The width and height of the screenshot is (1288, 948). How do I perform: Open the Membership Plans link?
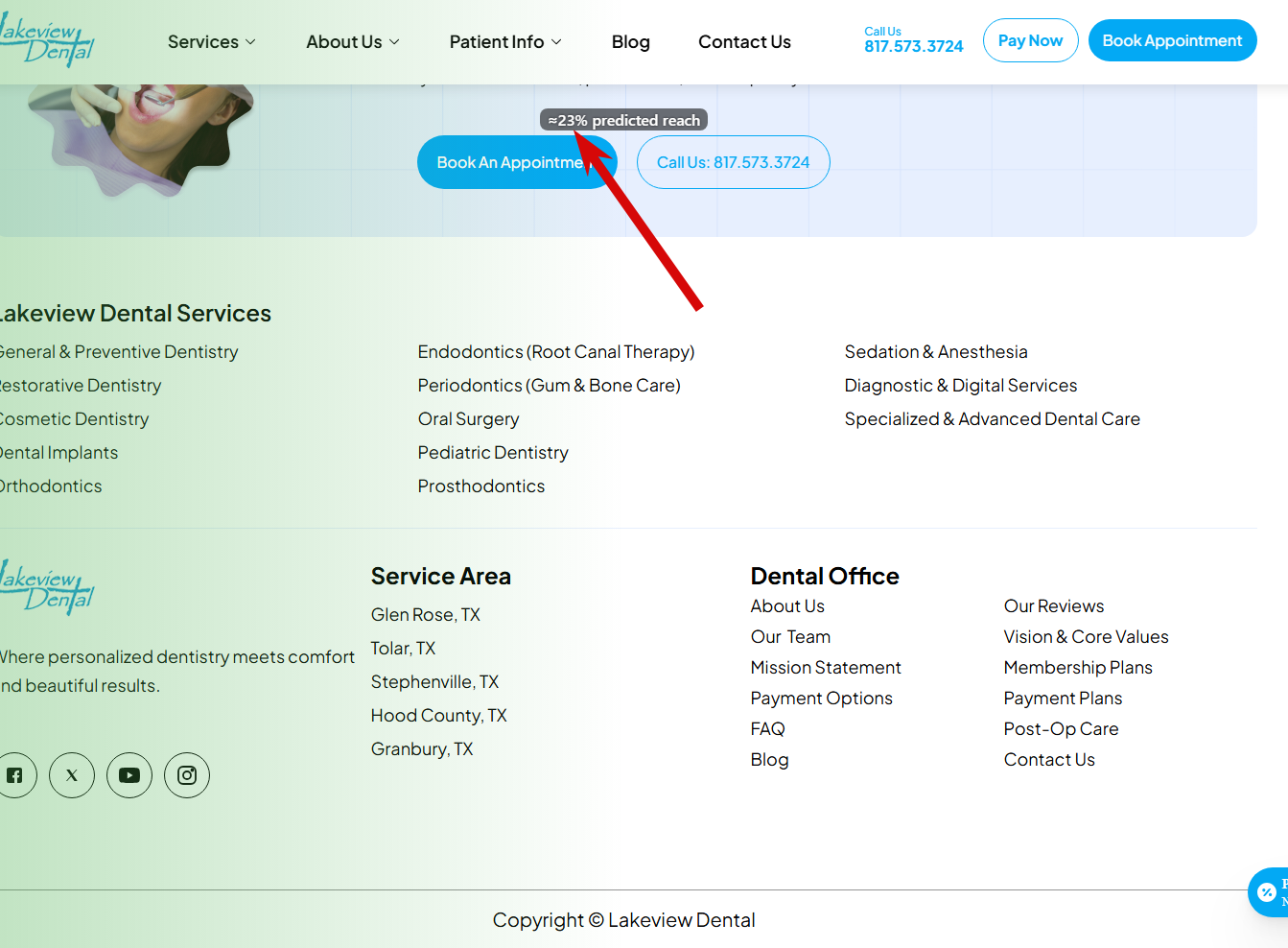[x=1078, y=668]
